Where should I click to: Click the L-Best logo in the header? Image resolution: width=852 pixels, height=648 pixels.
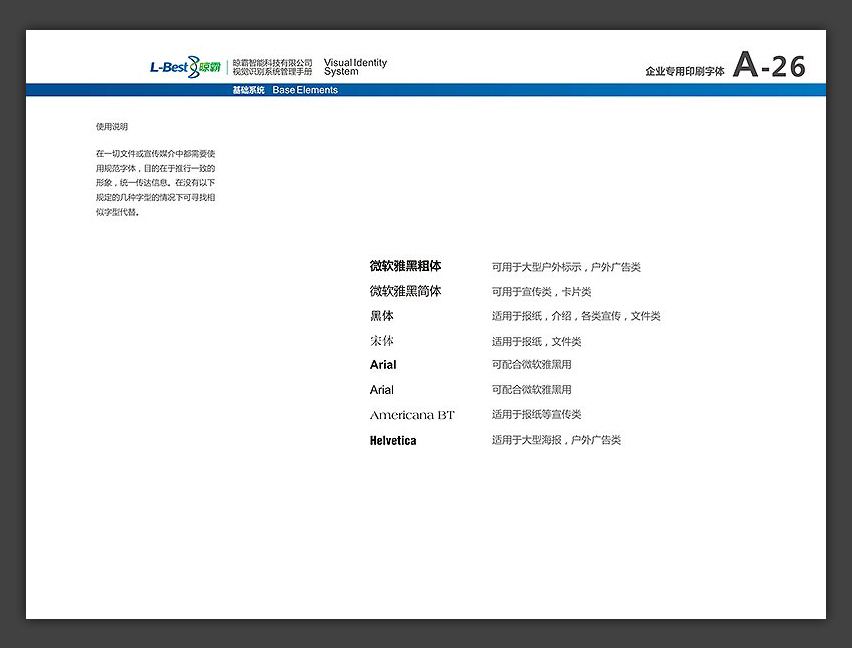point(168,67)
